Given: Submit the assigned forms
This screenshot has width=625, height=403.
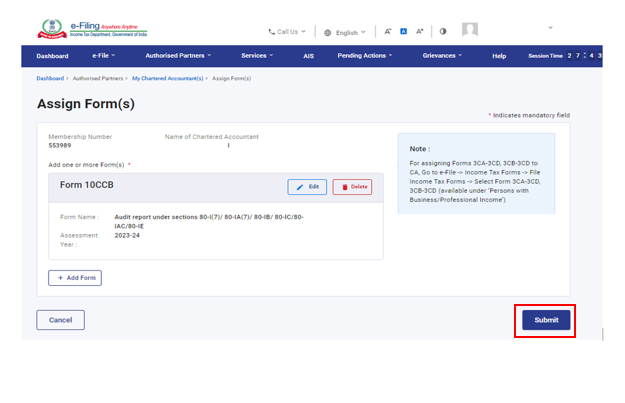Looking at the screenshot, I should [x=546, y=320].
